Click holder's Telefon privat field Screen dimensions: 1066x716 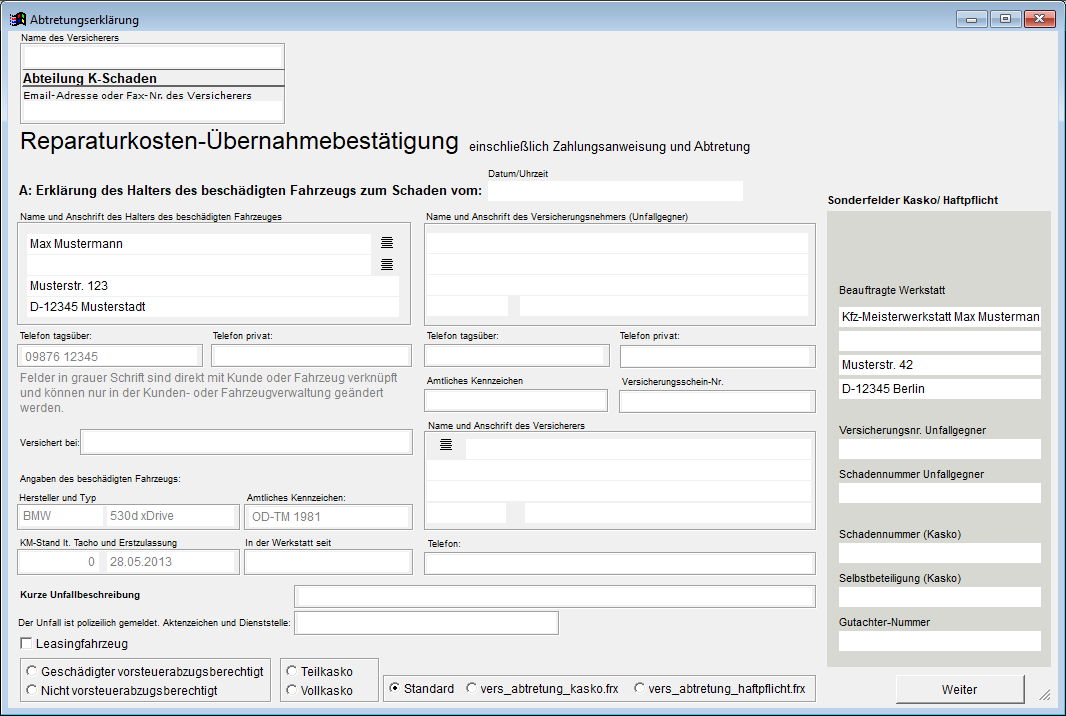coord(311,356)
